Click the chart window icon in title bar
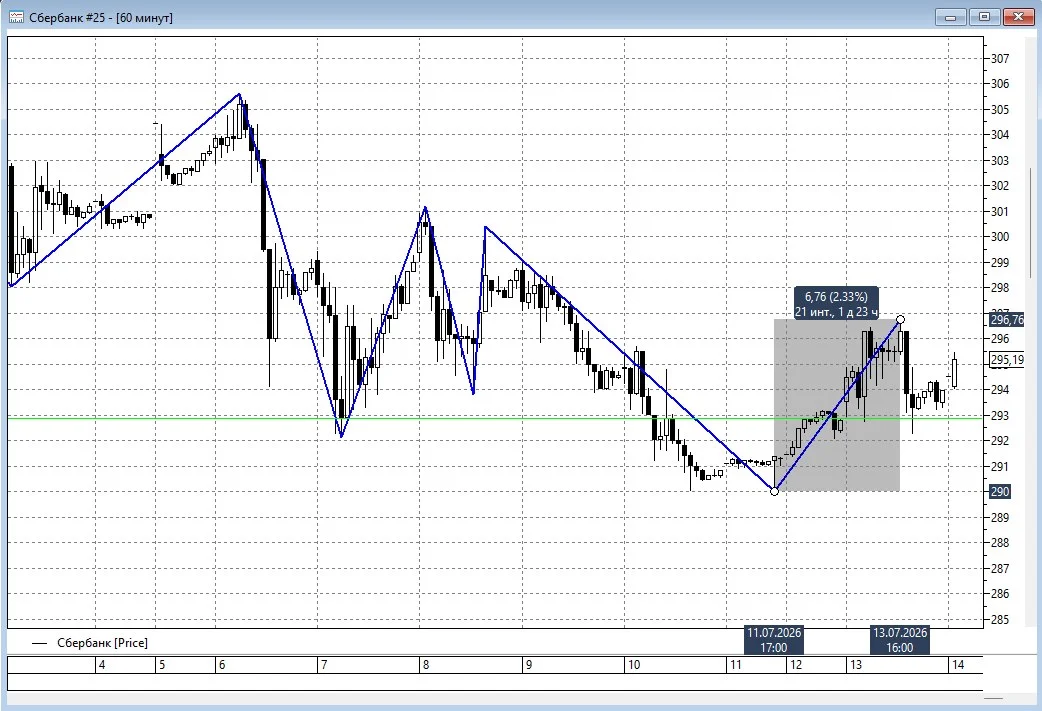Image resolution: width=1042 pixels, height=711 pixels. (16, 17)
